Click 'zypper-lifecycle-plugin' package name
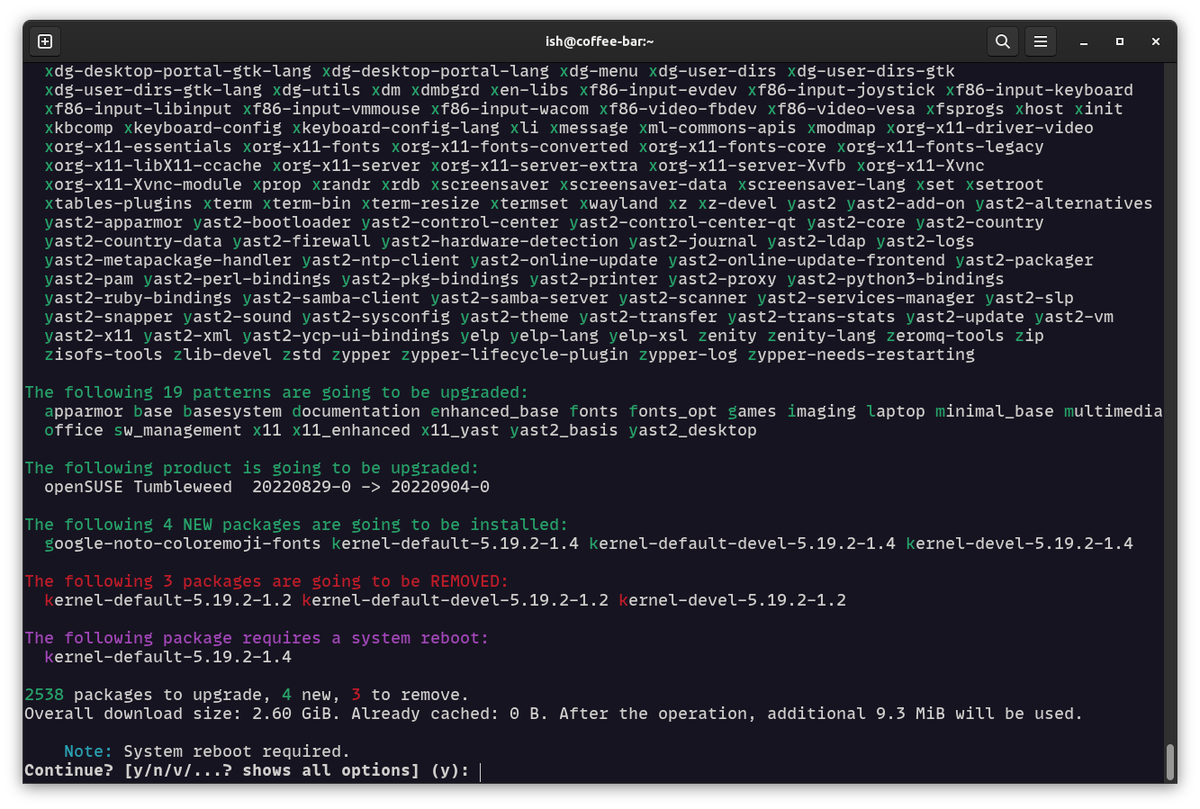 coord(514,354)
